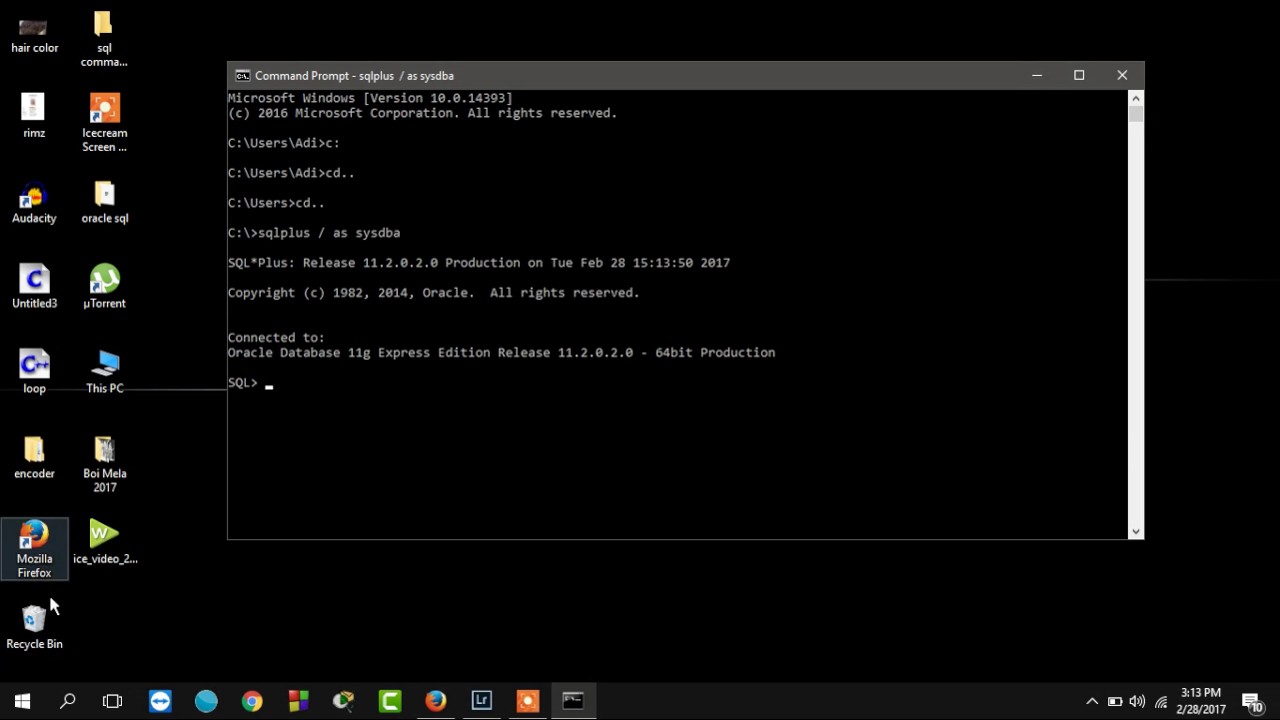Open This PC desktop icon

[x=104, y=372]
